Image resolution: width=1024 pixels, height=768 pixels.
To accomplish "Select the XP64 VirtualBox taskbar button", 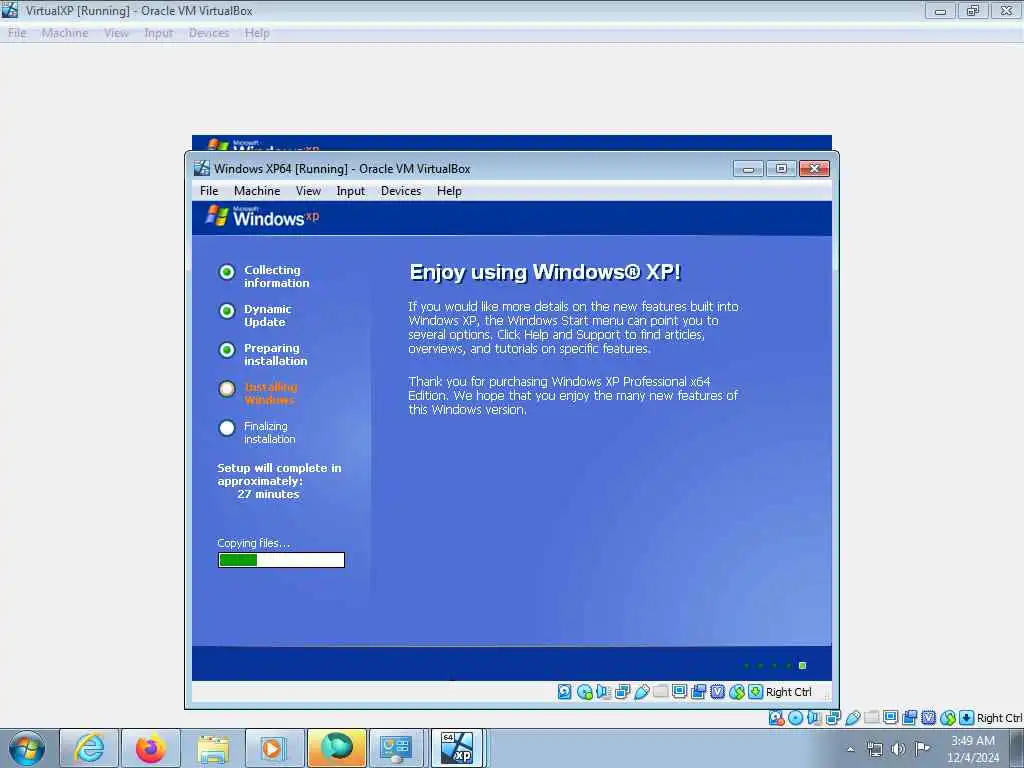I will click(457, 748).
